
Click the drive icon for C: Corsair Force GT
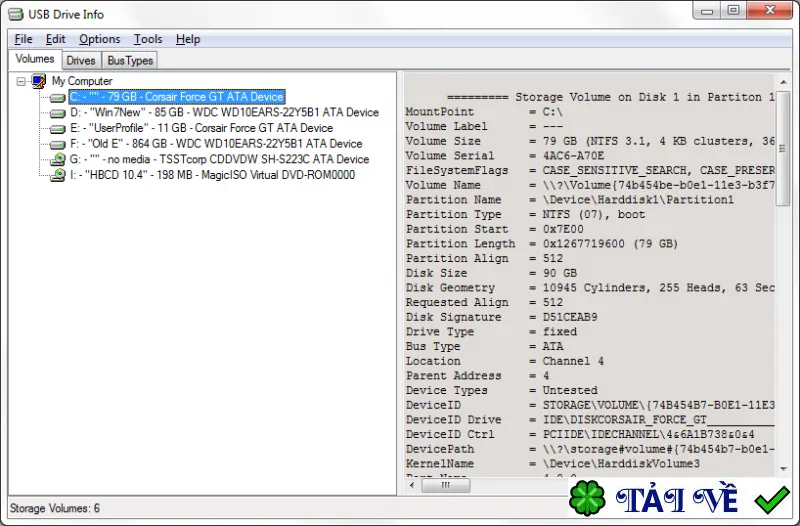pos(57,97)
